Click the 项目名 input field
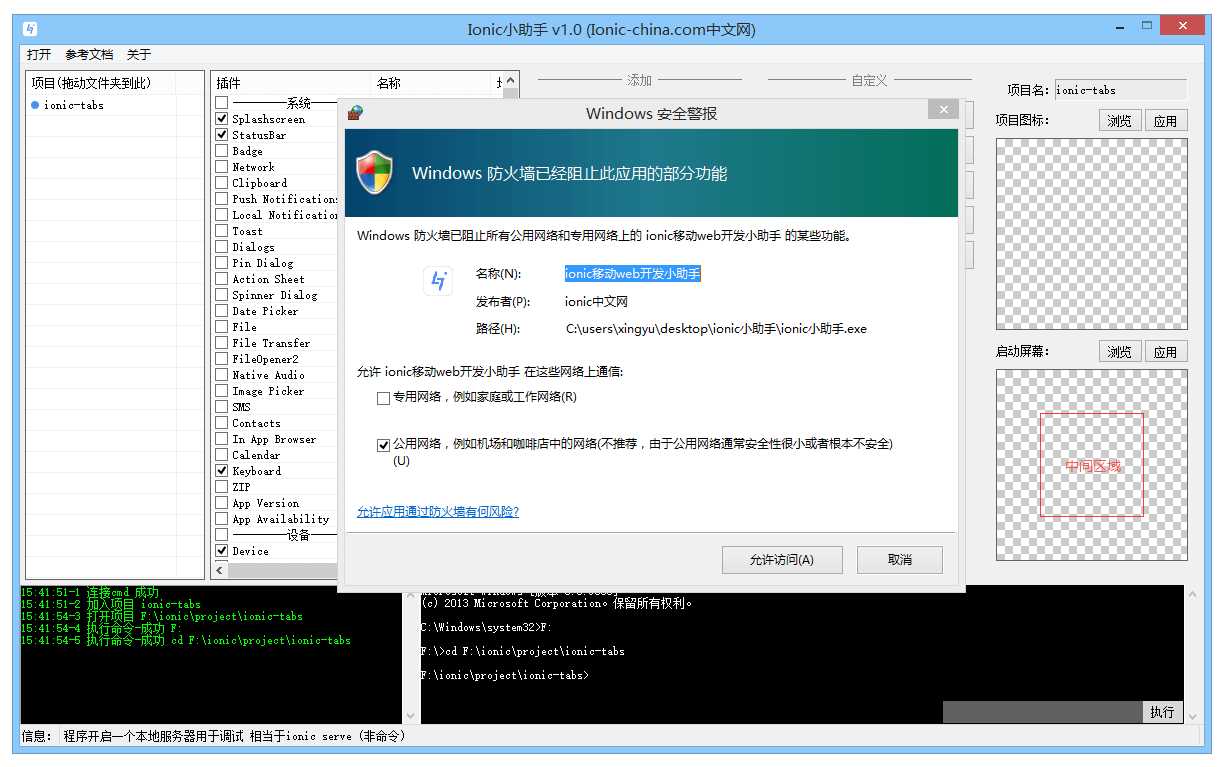The height and width of the screenshot is (767, 1229). (x=1121, y=90)
